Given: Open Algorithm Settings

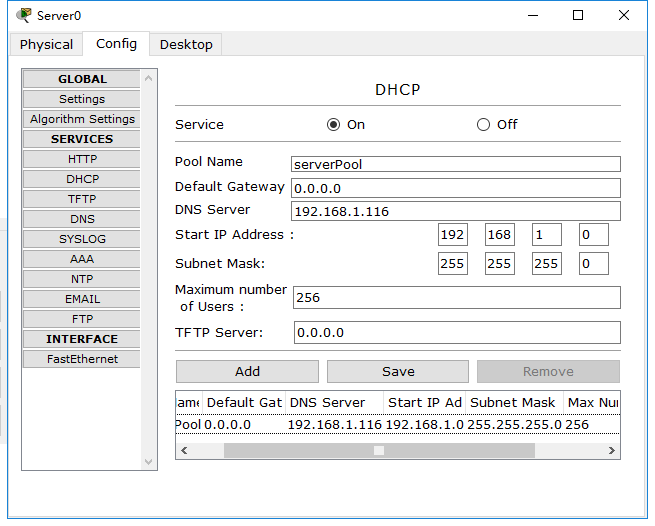Looking at the screenshot, I should click(82, 119).
